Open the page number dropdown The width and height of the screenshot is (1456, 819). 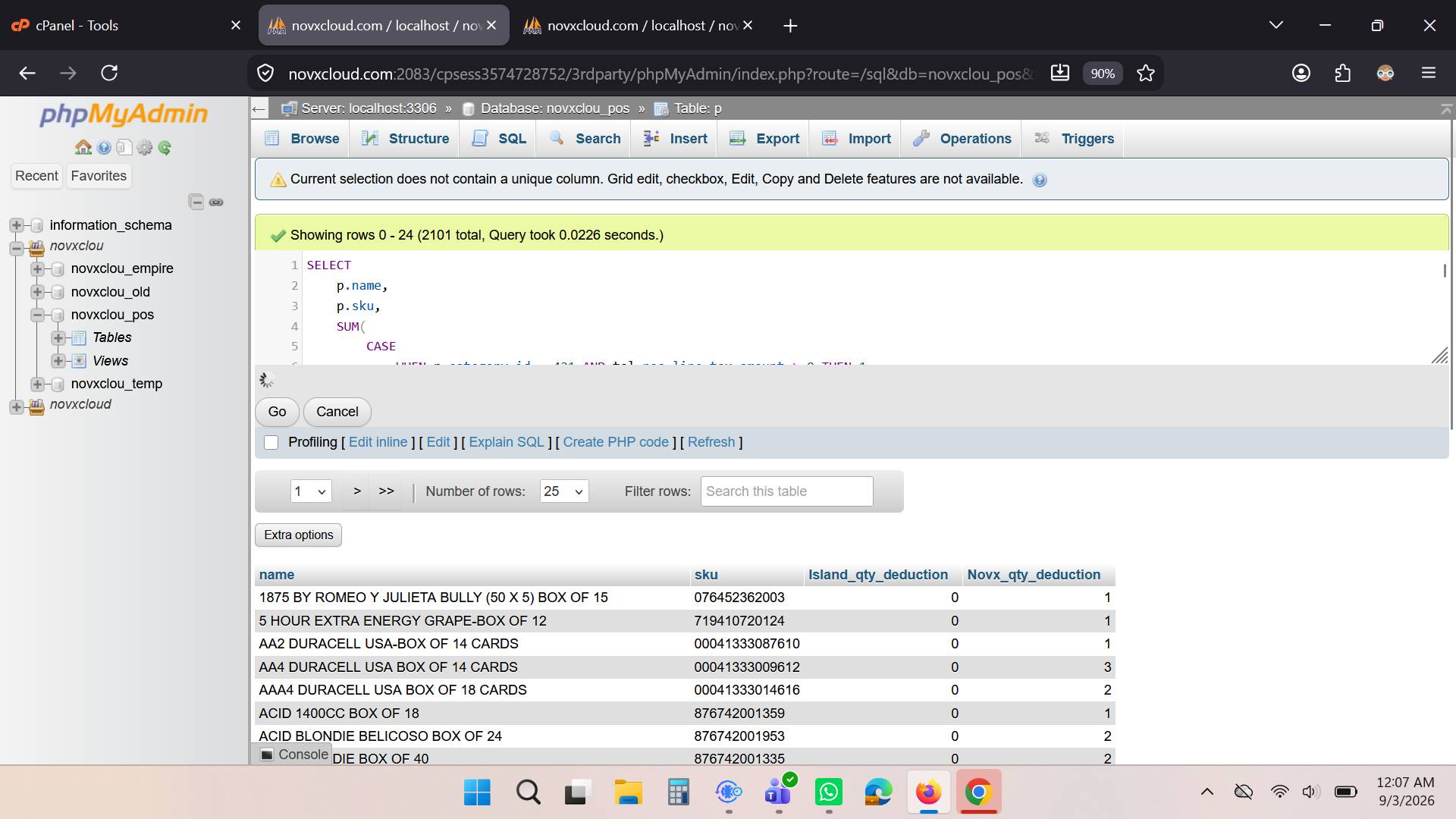pos(311,491)
